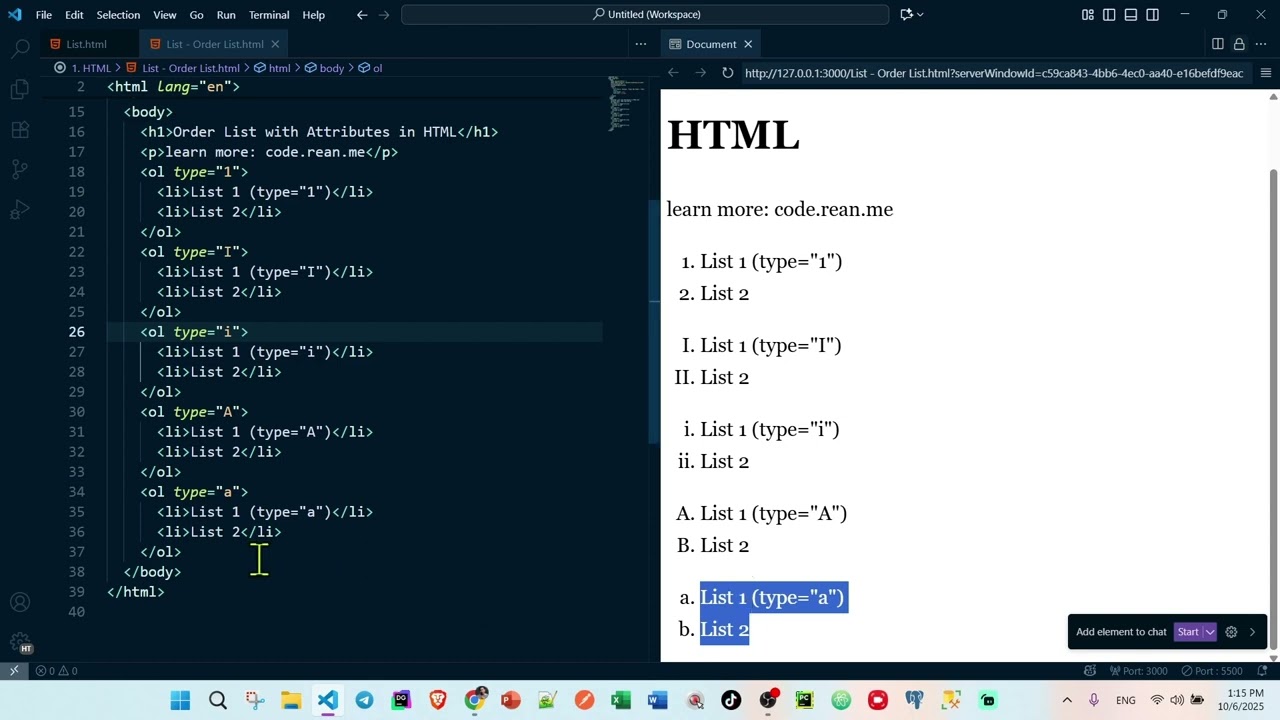Toggle the secondary side bar
The image size is (1280, 720).
click(1153, 14)
